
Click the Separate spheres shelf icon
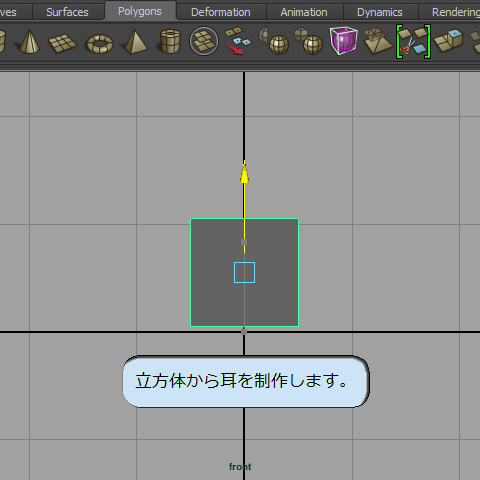[309, 41]
